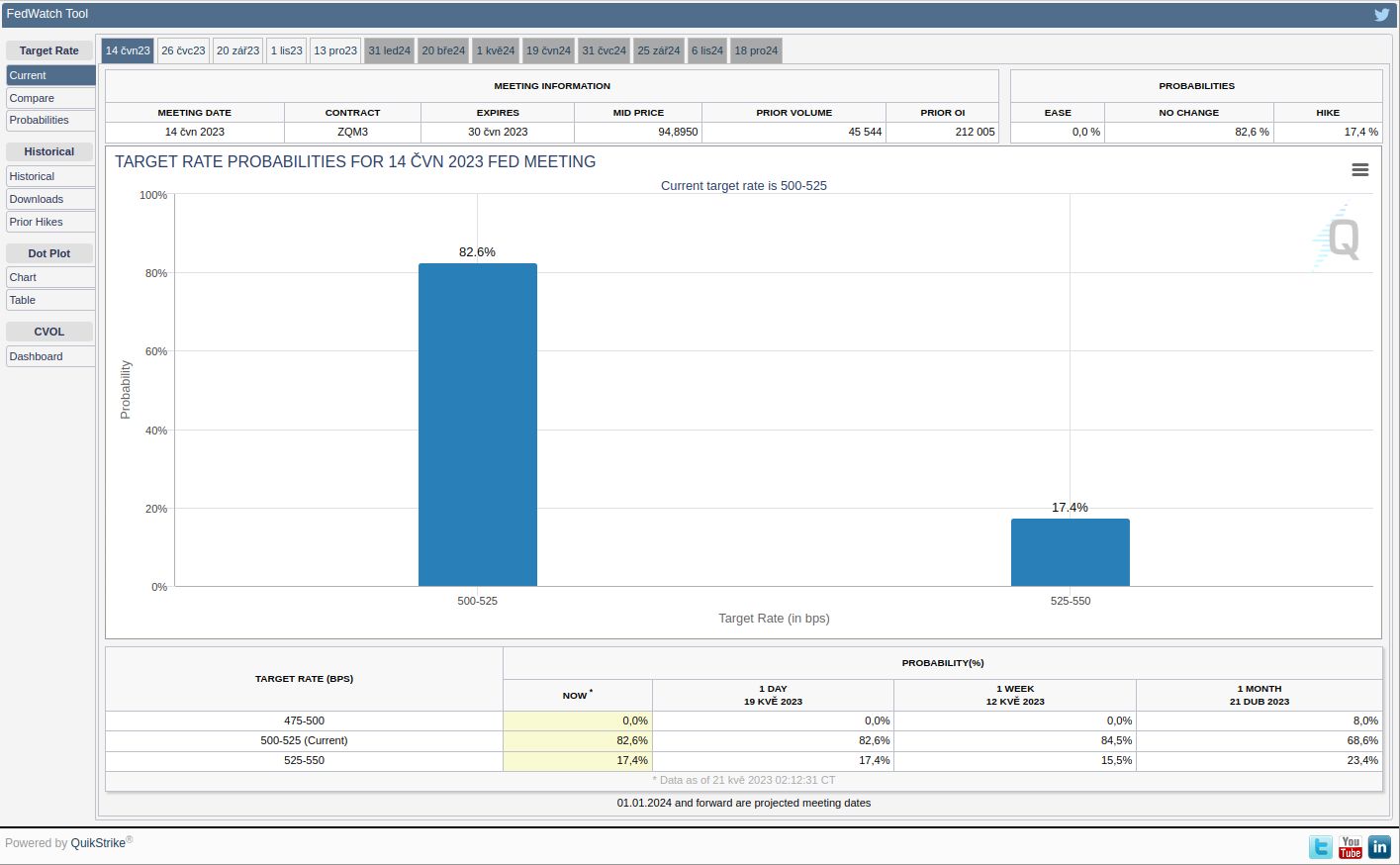Select the 25 zář24 meeting tab
Image resolution: width=1400 pixels, height=865 pixels.
(659, 50)
